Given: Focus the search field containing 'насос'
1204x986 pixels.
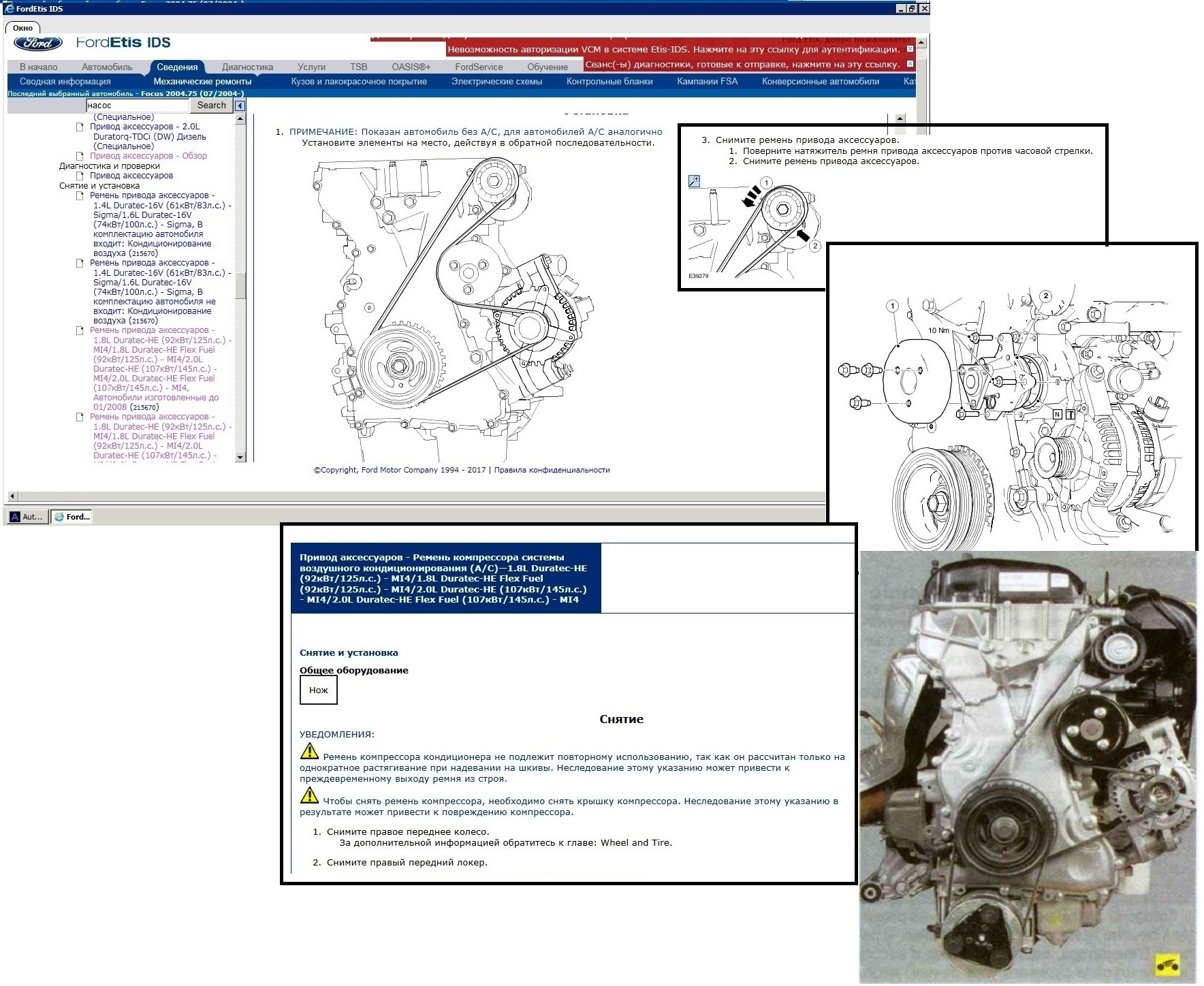Looking at the screenshot, I should [x=137, y=106].
